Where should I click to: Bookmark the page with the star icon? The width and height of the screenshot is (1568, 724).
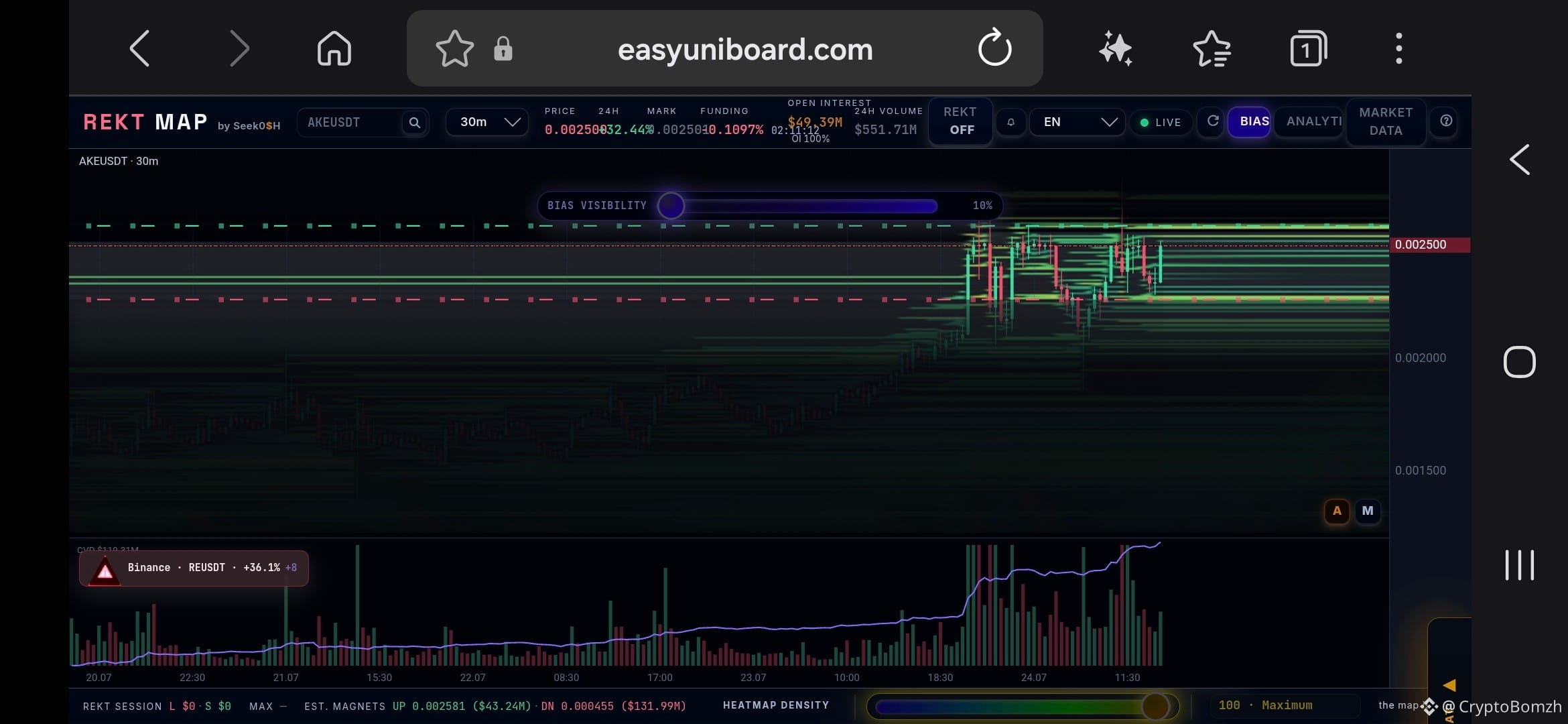(x=454, y=48)
